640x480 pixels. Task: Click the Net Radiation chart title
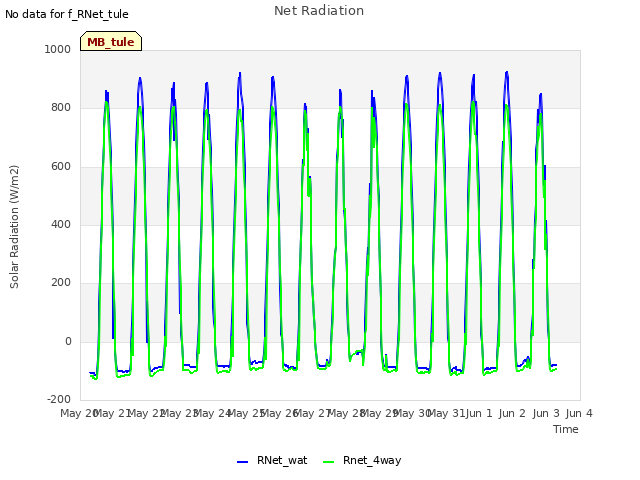(x=319, y=11)
